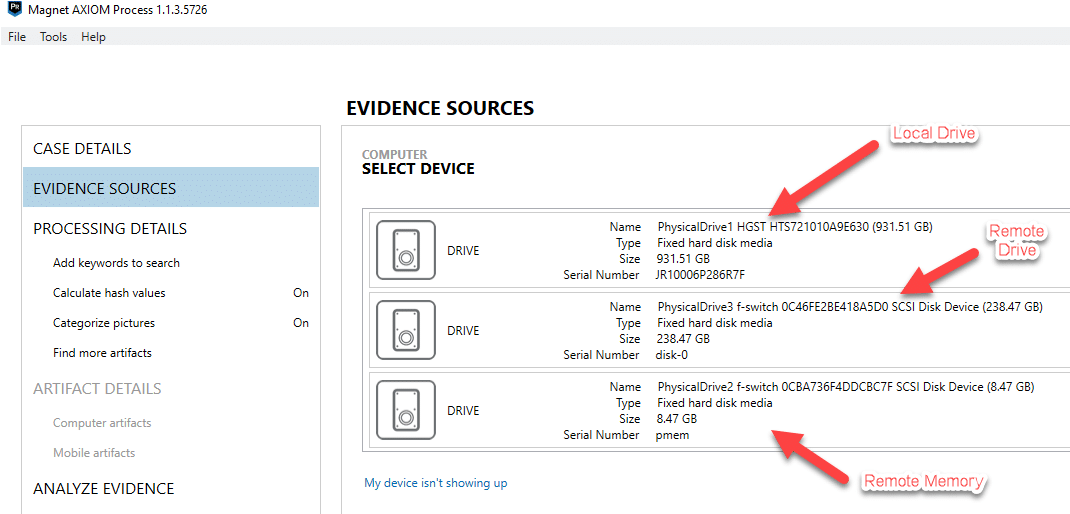Select Evidence Sources in sidebar
The height and width of the screenshot is (514, 1070).
(x=171, y=188)
